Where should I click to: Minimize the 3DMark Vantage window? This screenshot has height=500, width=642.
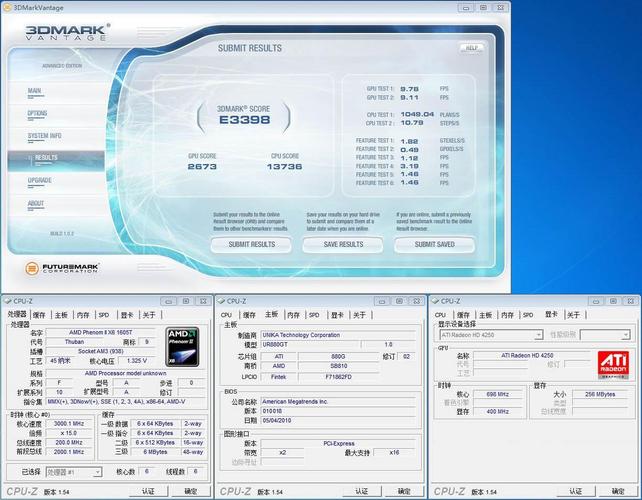point(466,7)
